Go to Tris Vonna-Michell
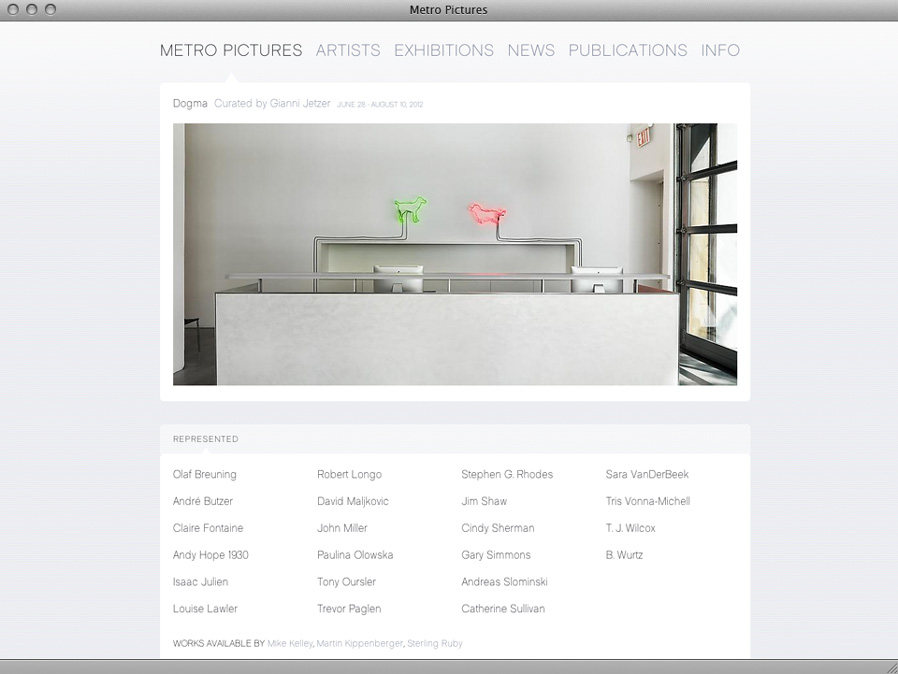Image resolution: width=898 pixels, height=674 pixels. 648,501
